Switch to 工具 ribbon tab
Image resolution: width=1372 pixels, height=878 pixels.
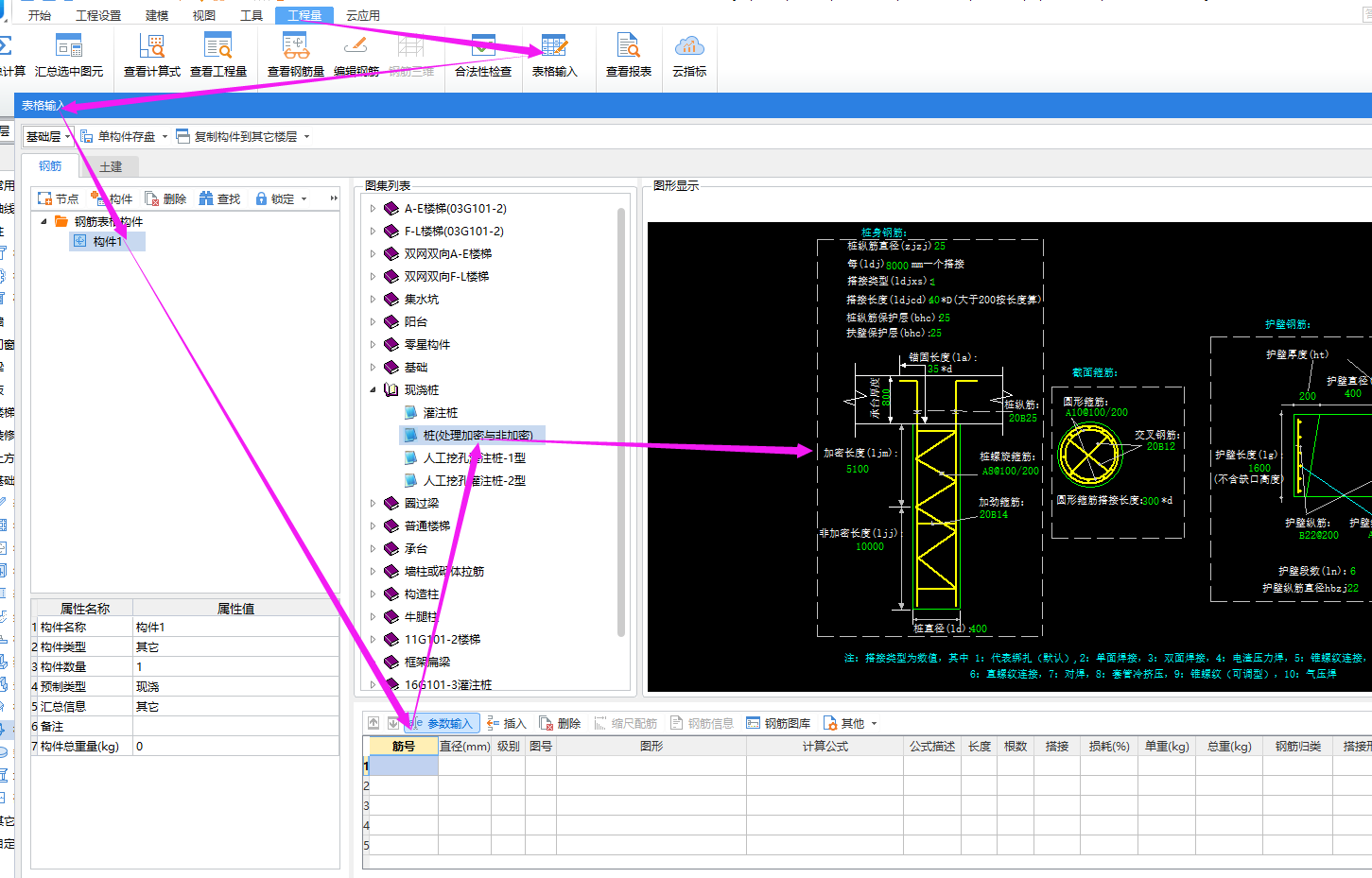[x=252, y=15]
